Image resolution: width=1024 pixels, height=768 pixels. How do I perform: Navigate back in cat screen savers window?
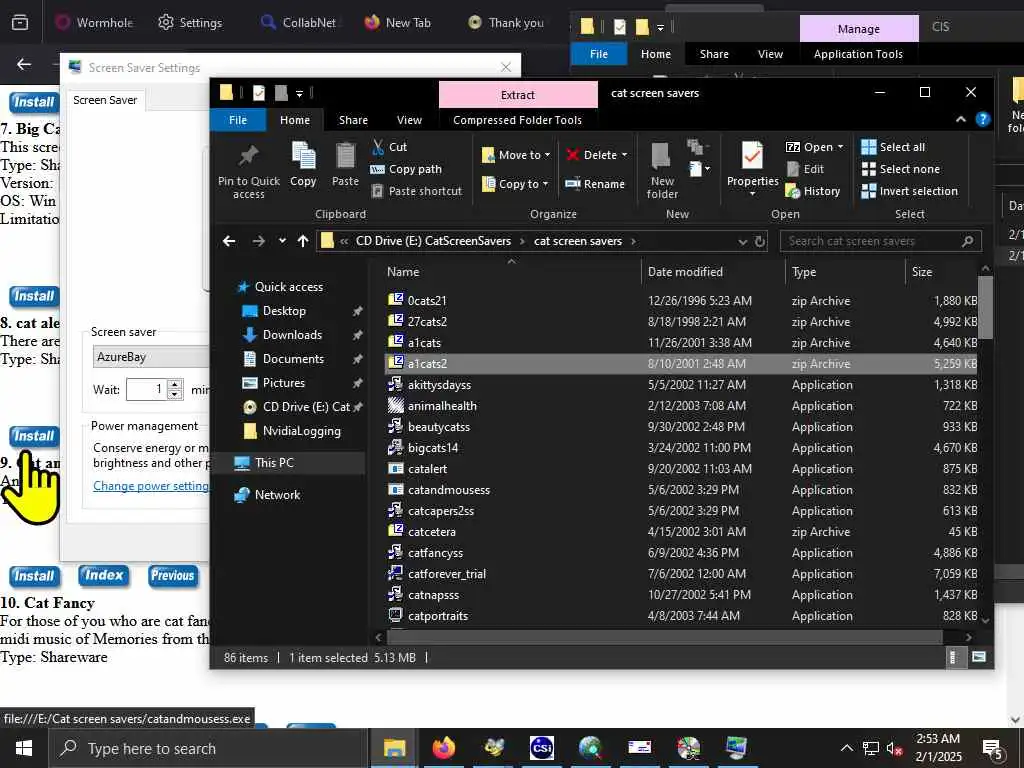point(229,241)
